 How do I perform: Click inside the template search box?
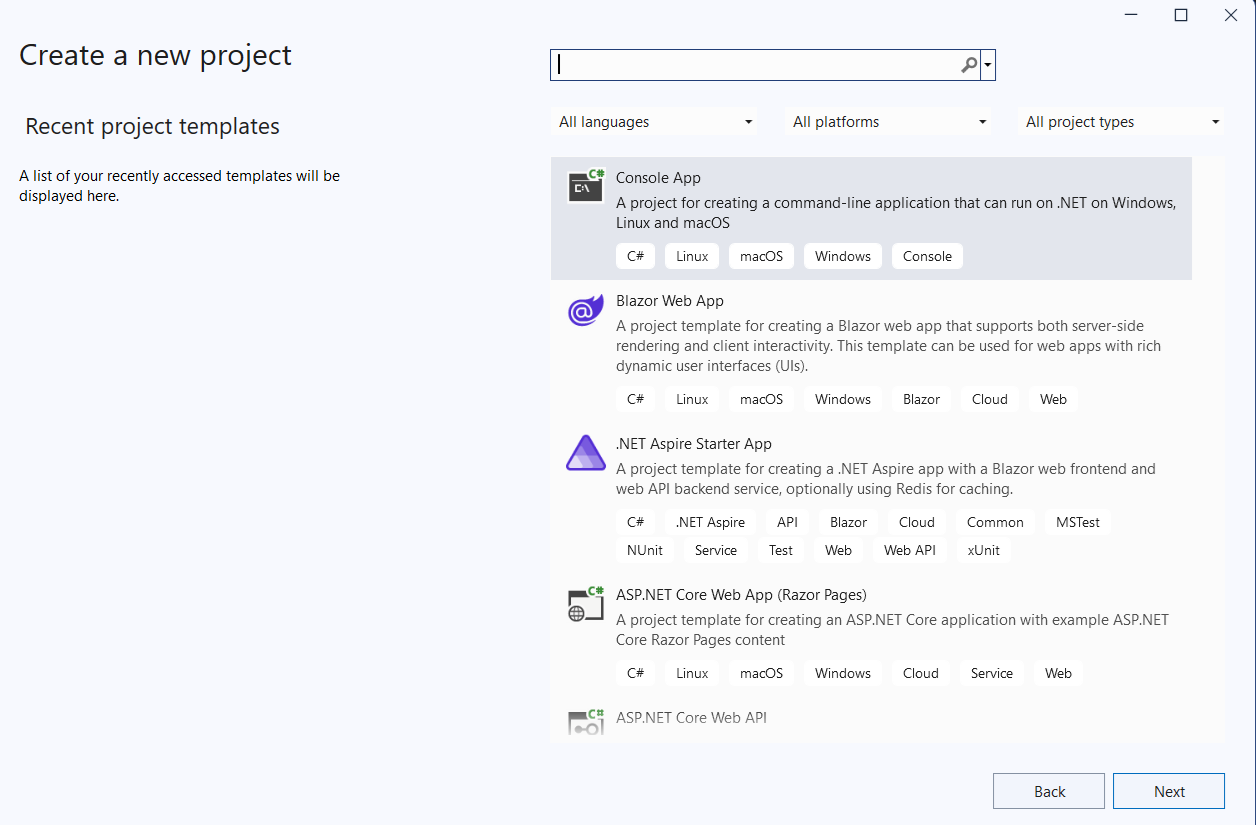pos(760,64)
